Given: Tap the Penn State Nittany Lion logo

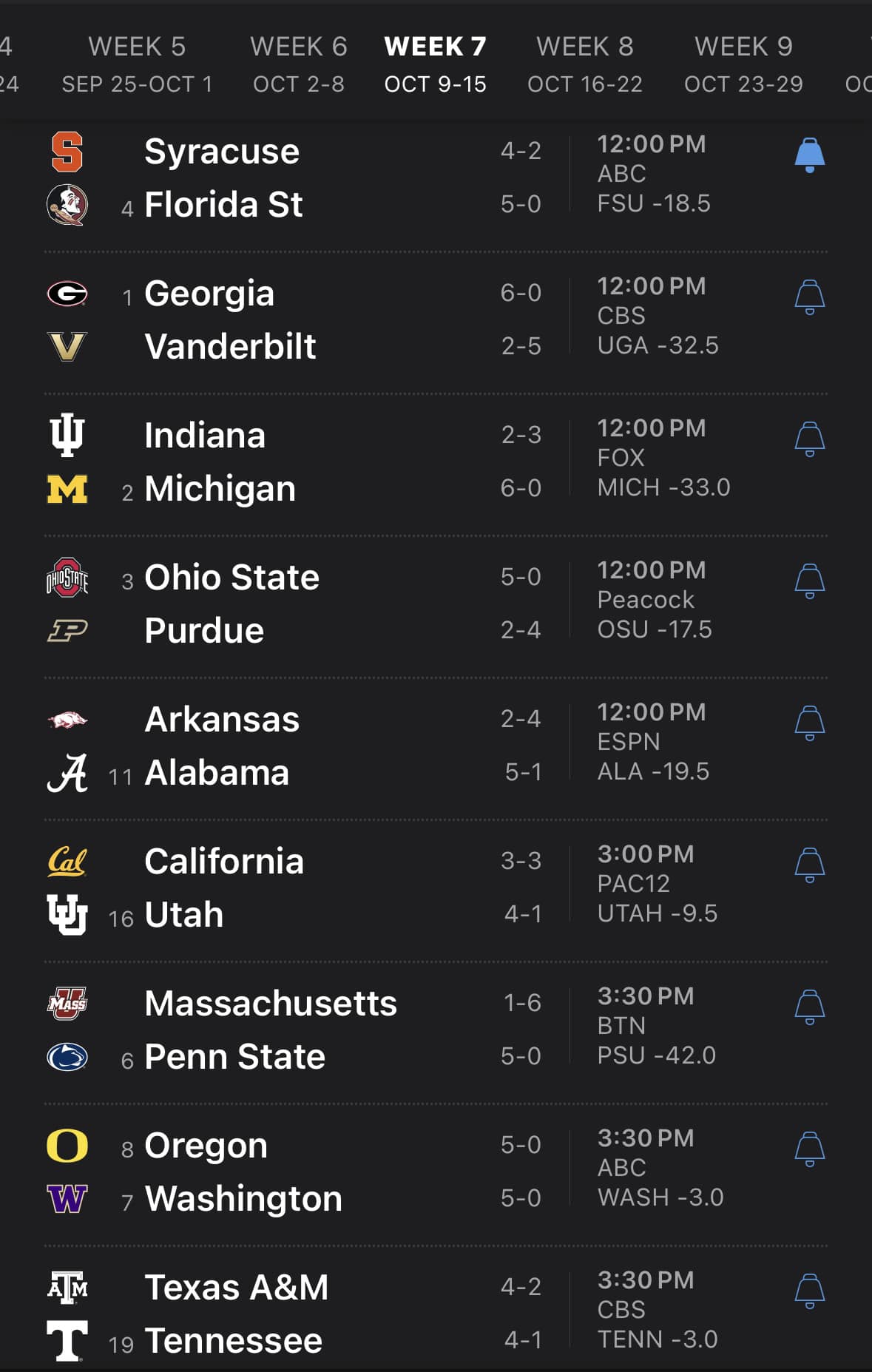Looking at the screenshot, I should point(67,1057).
